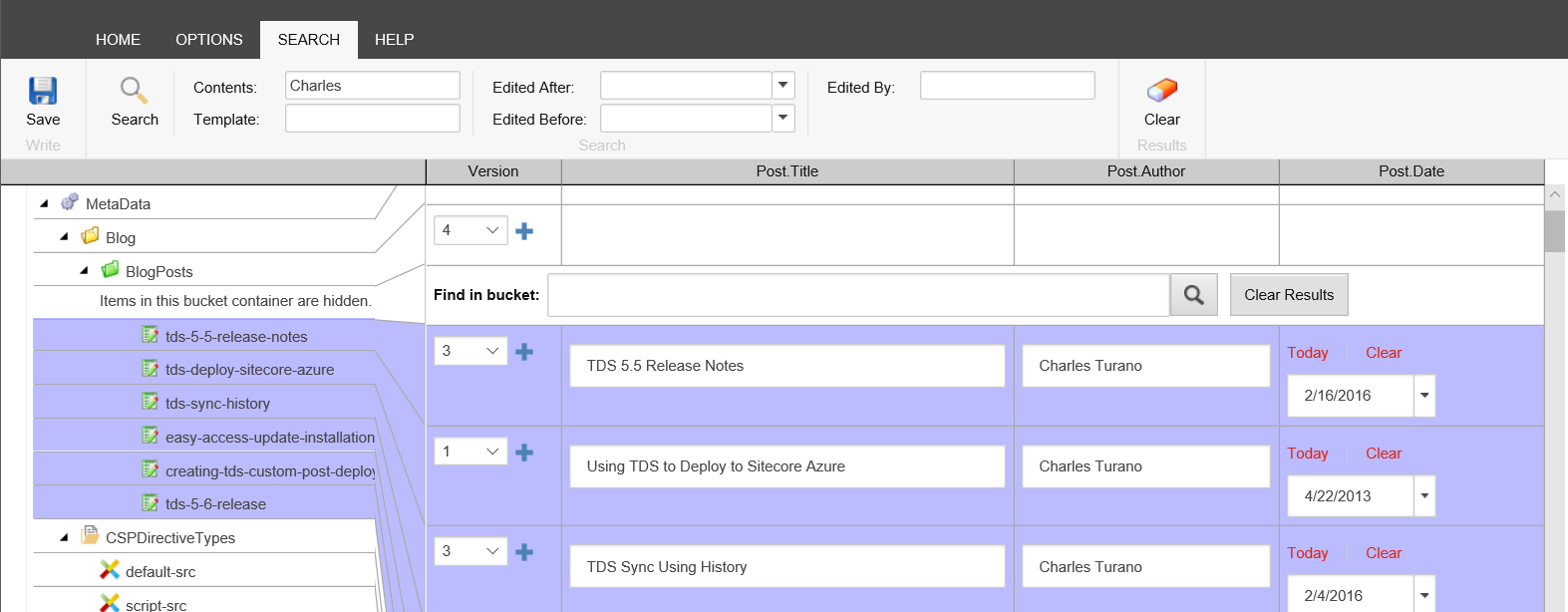Open version dropdown for TDS Sync Using History
This screenshot has width=1568, height=612.
coord(470,551)
